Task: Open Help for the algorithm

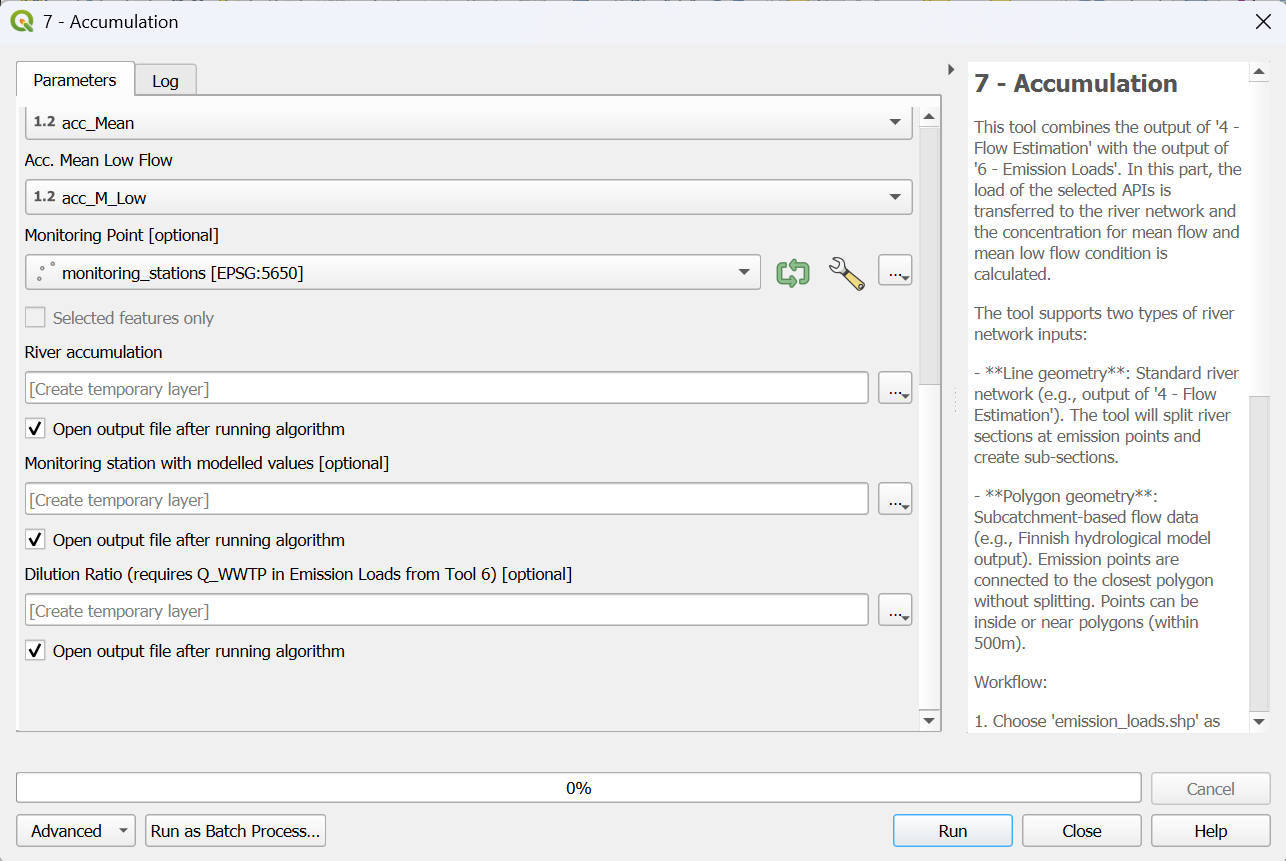Action: [1211, 831]
